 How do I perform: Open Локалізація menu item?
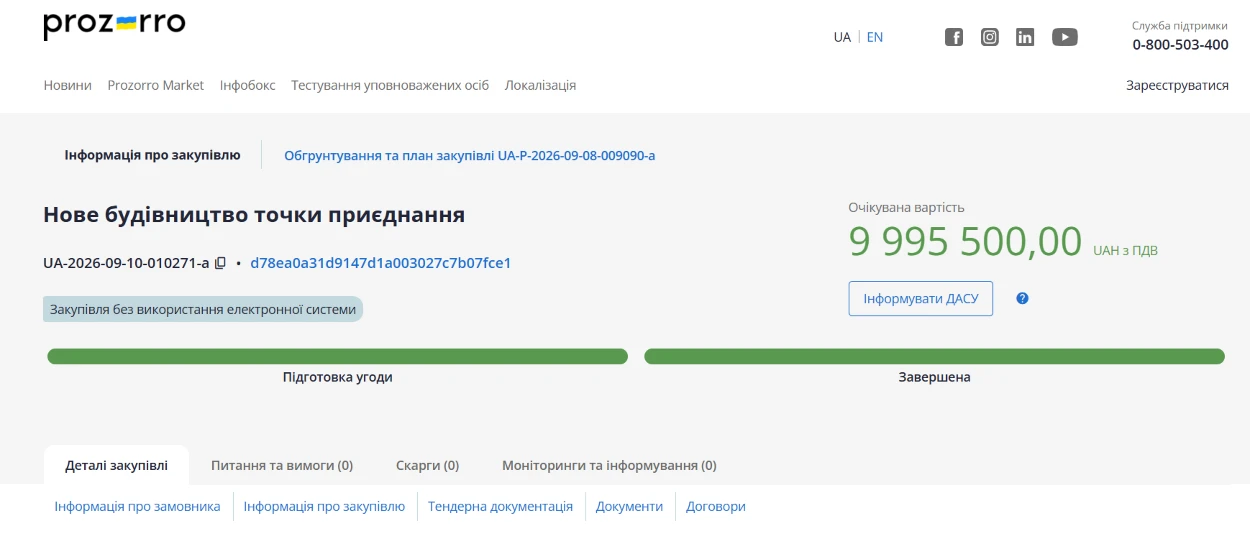click(540, 85)
